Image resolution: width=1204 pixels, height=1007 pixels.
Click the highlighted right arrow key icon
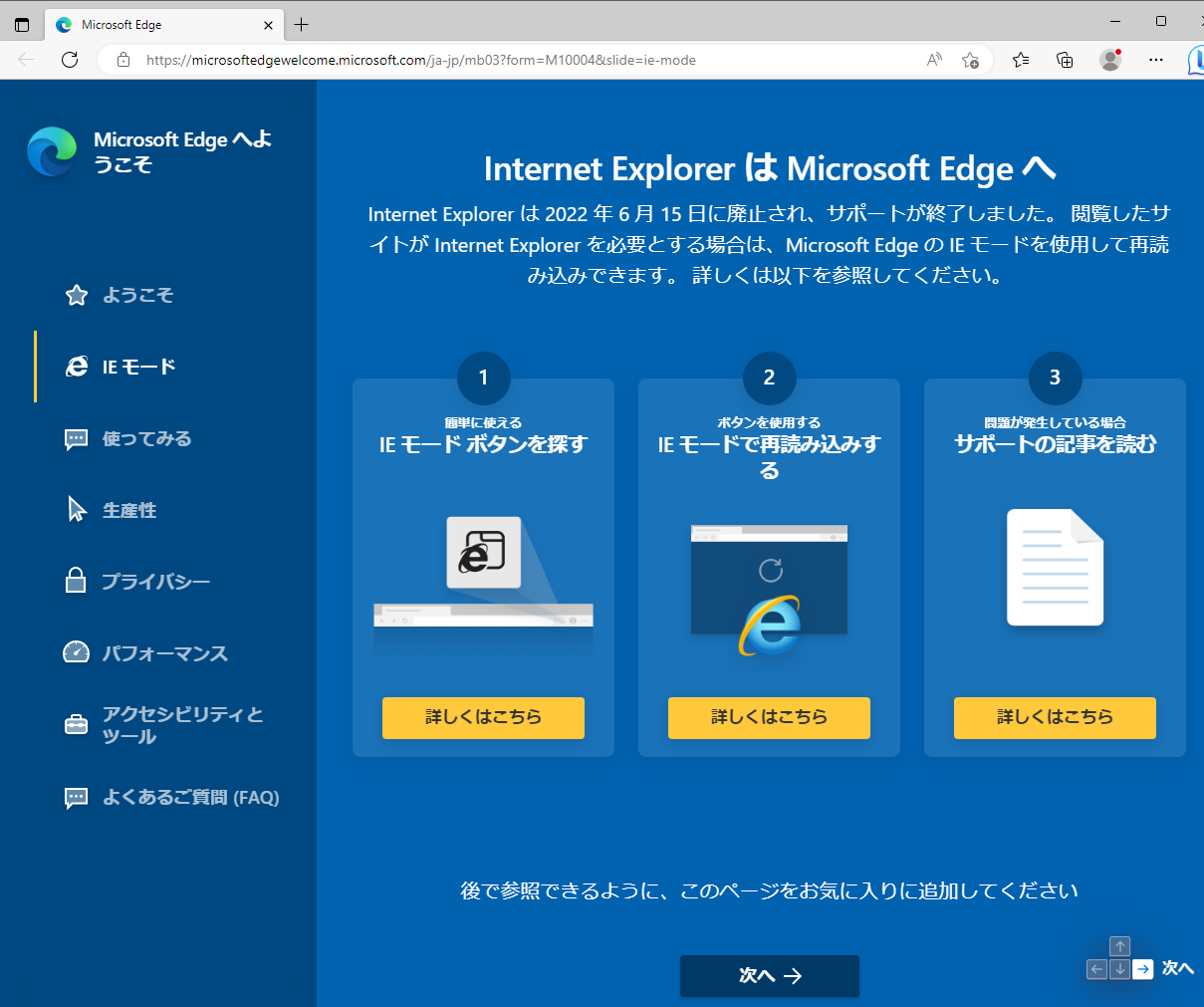pos(1143,969)
